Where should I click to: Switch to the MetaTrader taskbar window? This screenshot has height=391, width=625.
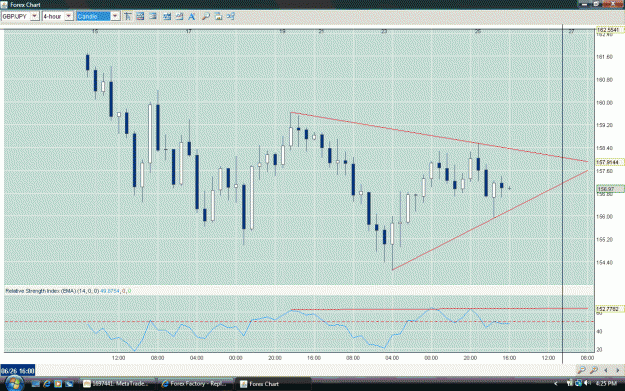pos(117,384)
